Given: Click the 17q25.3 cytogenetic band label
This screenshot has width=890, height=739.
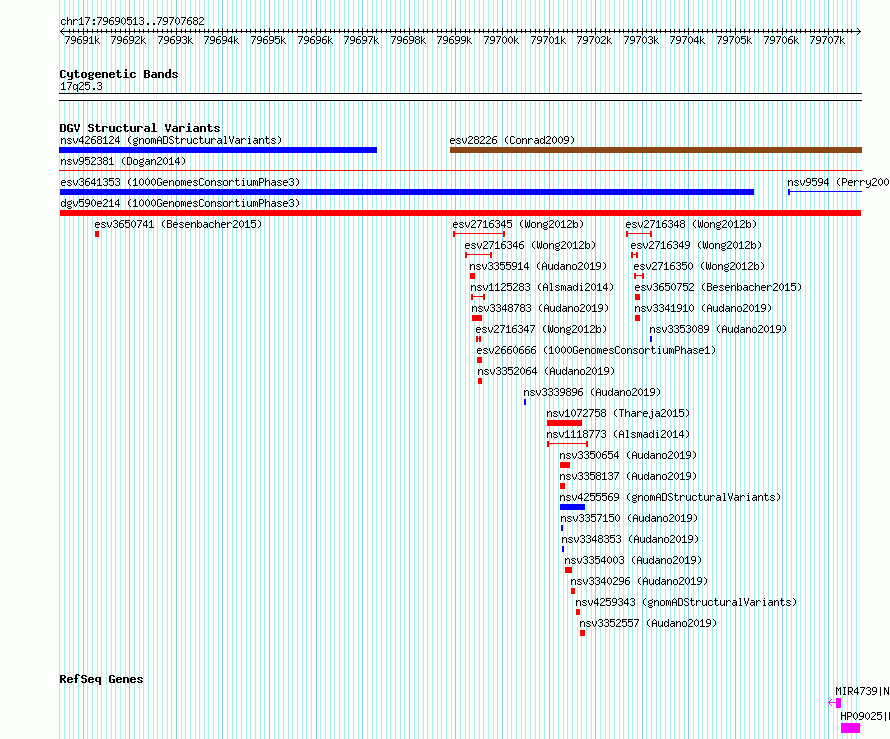Looking at the screenshot, I should point(81,86).
